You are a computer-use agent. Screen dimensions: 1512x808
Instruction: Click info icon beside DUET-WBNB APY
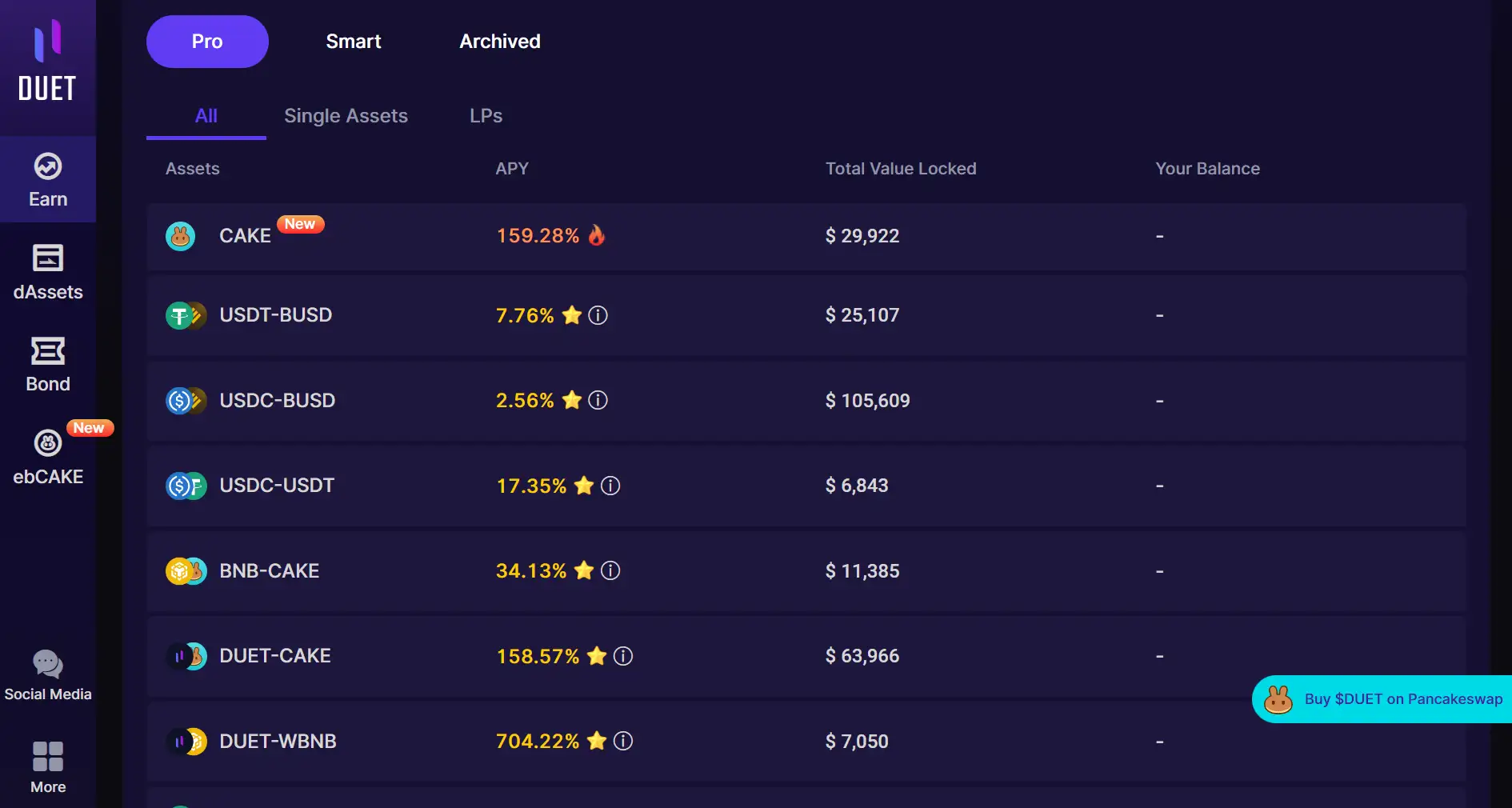click(x=623, y=742)
